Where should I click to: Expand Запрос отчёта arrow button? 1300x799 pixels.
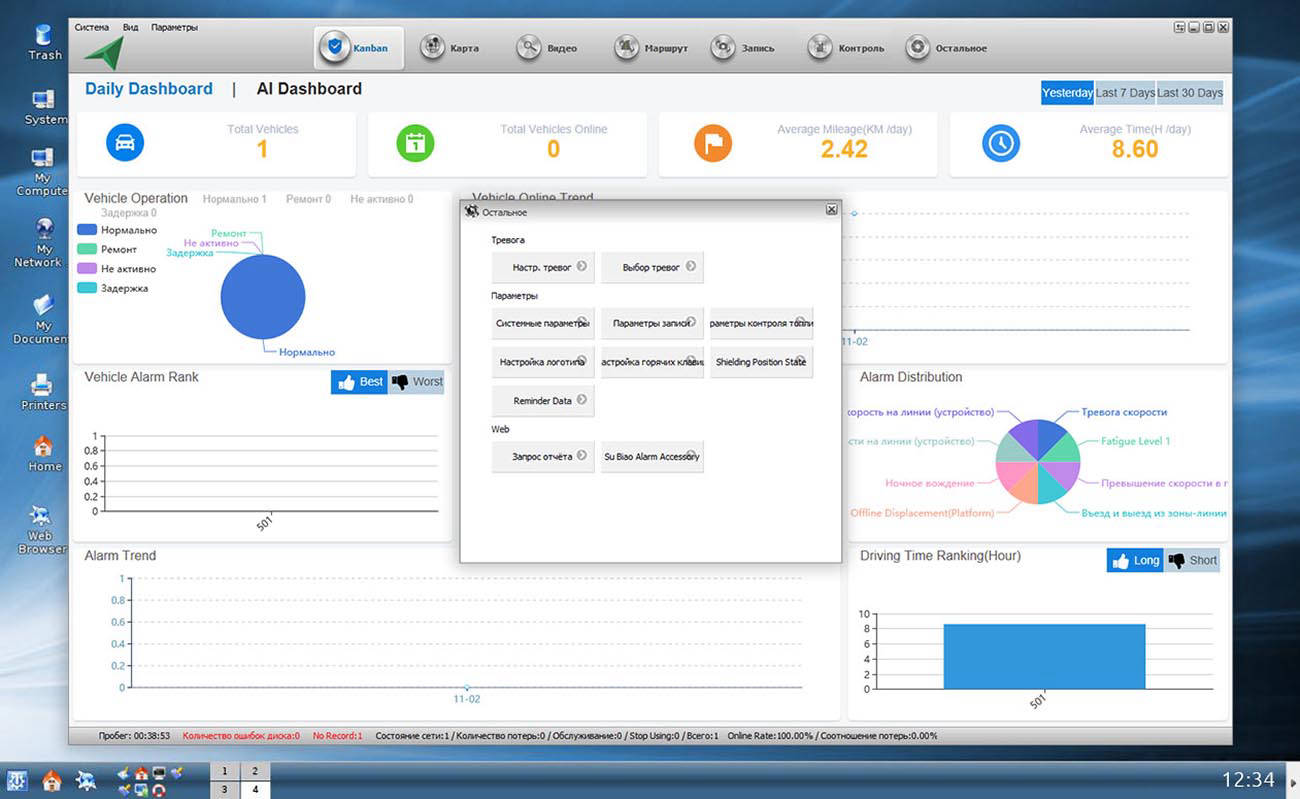click(582, 456)
